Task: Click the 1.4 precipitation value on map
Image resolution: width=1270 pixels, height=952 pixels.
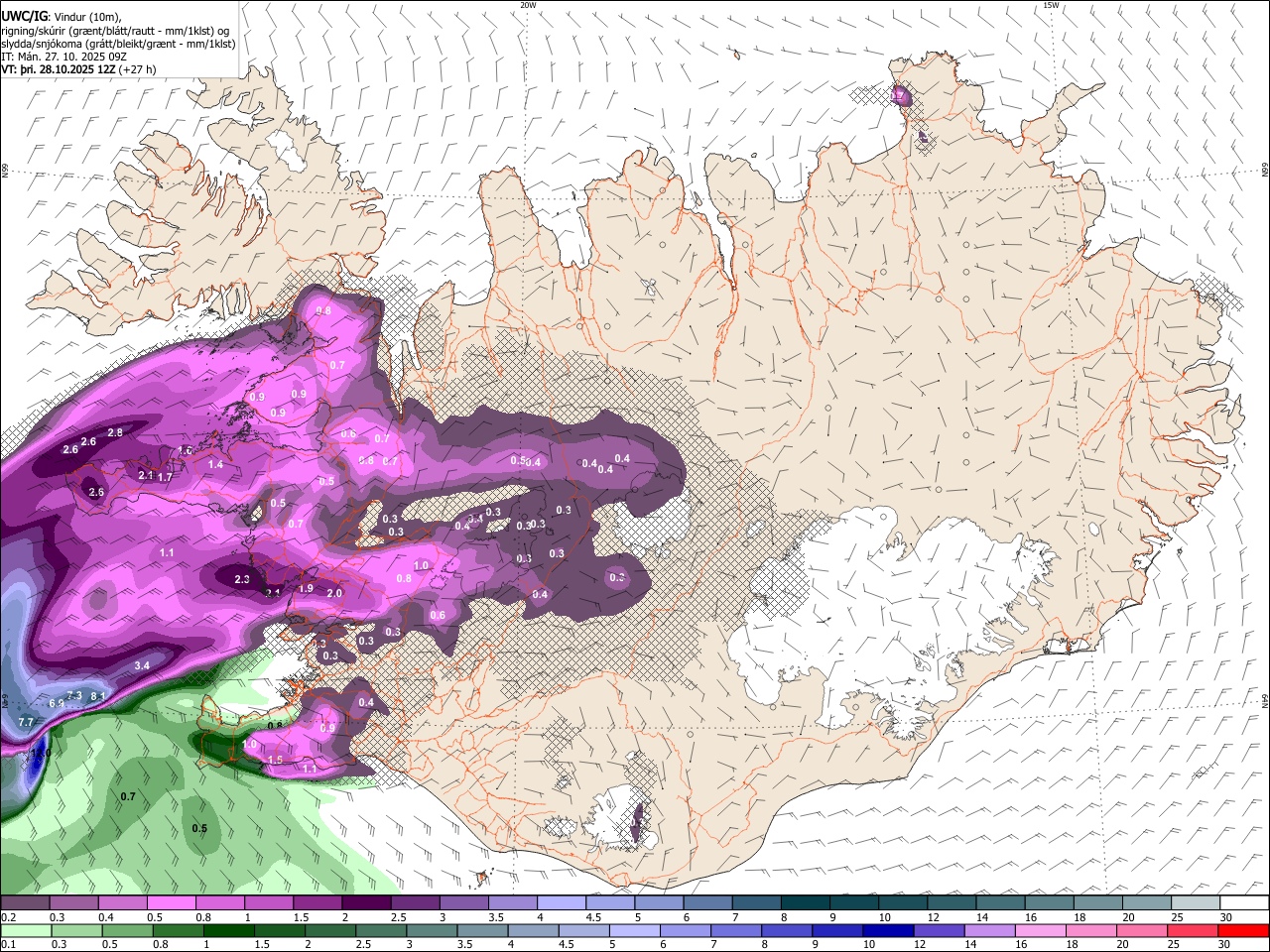Action: (215, 464)
